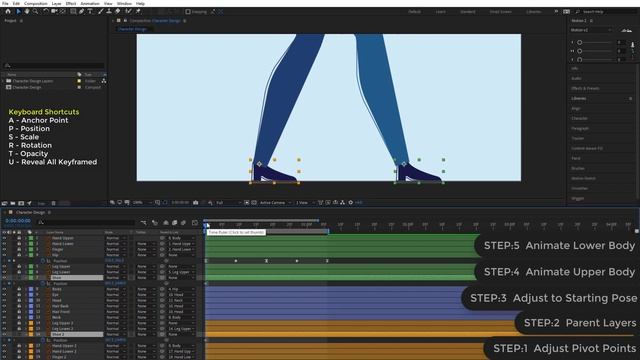640x360 pixels.
Task: Click the trash icon in Project panel
Action: click(x=53, y=203)
